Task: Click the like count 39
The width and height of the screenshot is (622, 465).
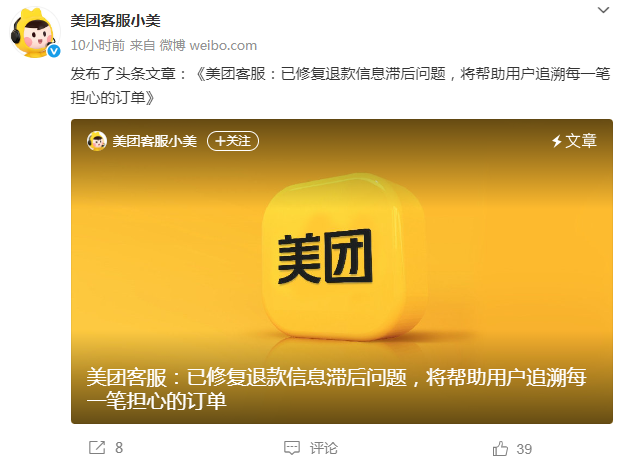Action: pos(524,449)
